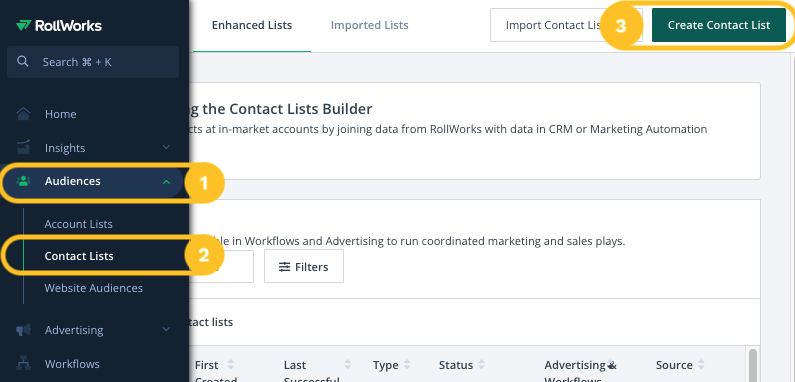Viewport: 795px width, 382px height.
Task: Sort by Type column arrows
Action: tap(407, 365)
